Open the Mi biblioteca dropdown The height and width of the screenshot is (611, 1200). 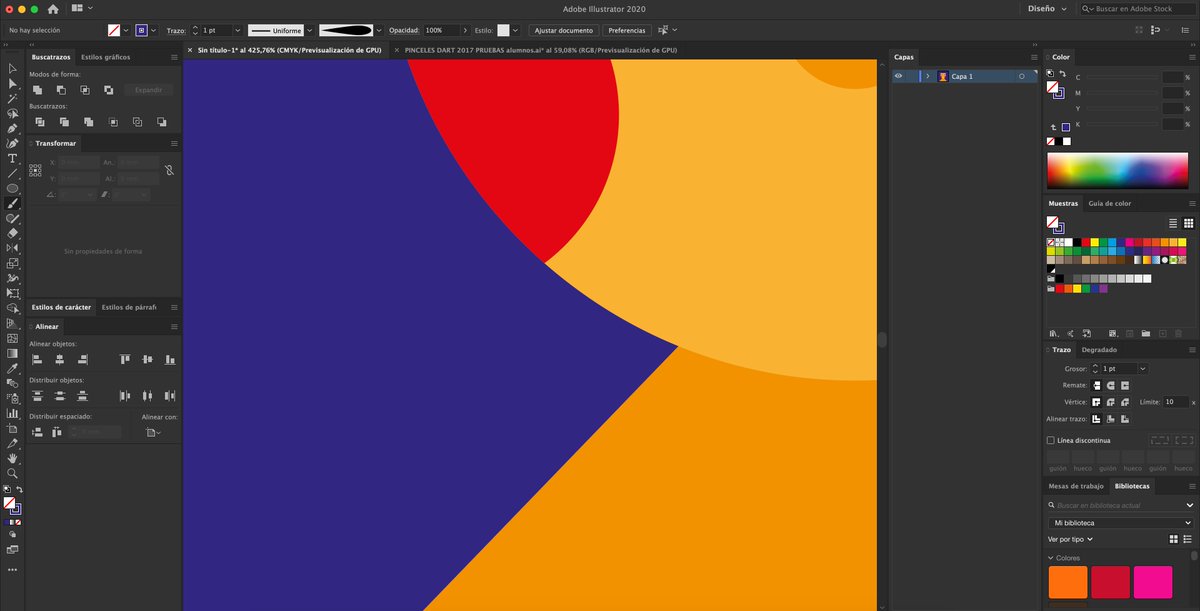[x=1120, y=523]
